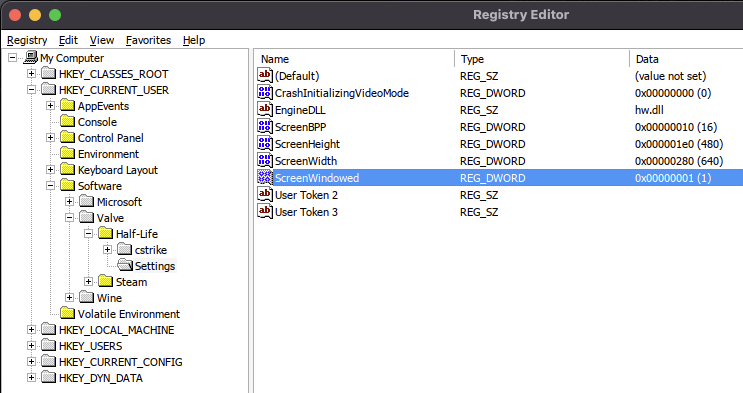
Task: Click the Software folder icon
Action: point(68,185)
